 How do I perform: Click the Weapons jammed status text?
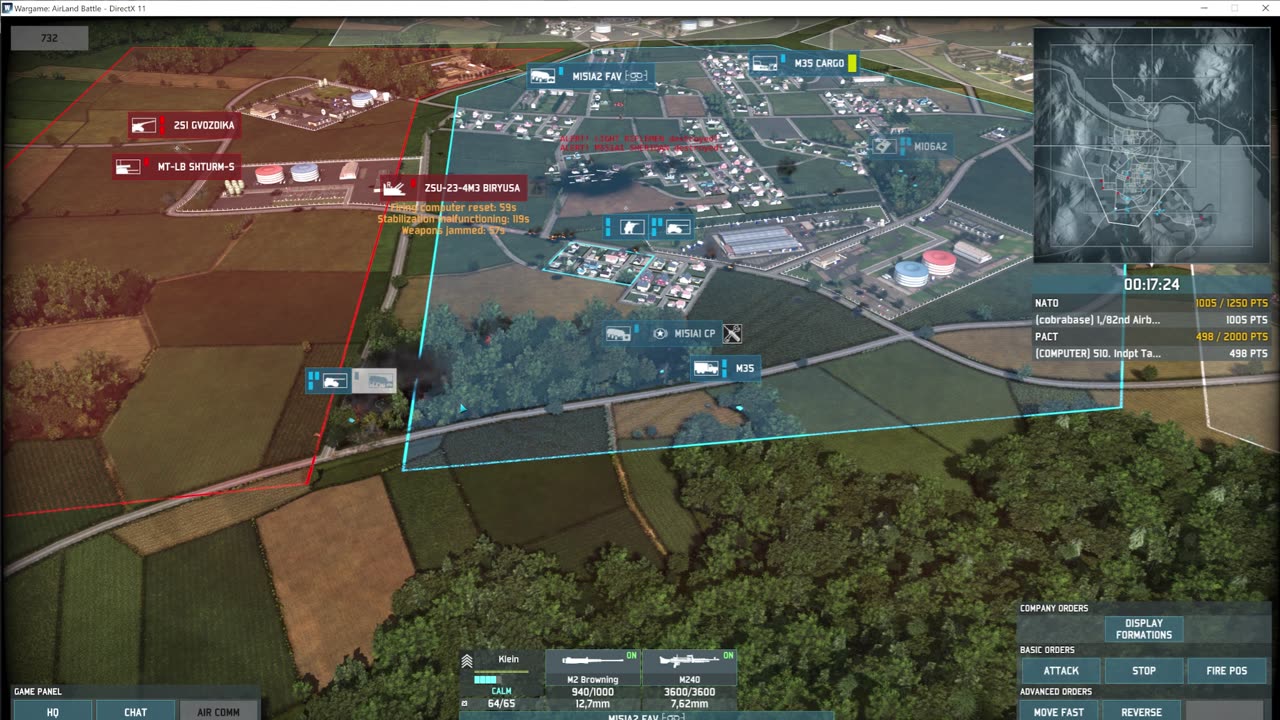454,230
